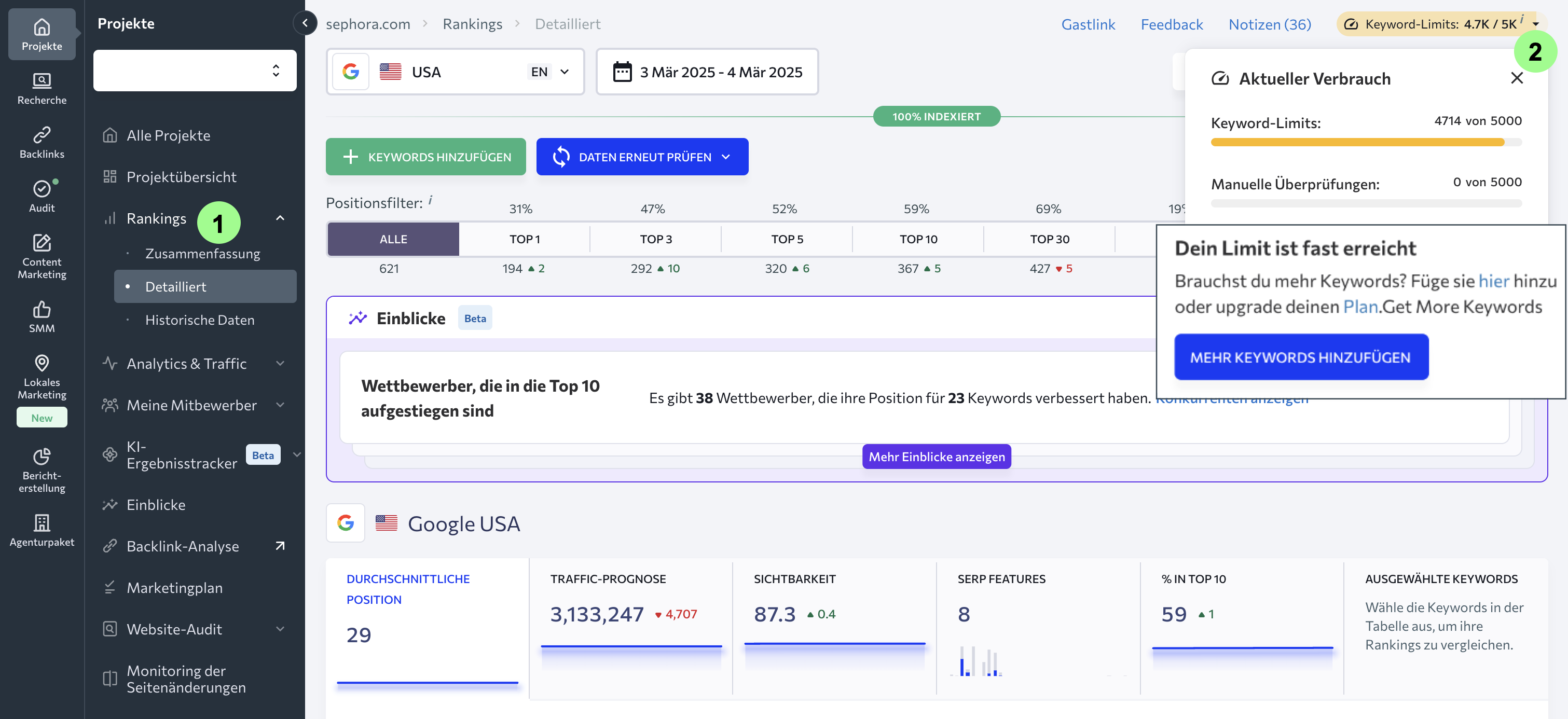
Task: Collapse the Rankings menu chevron
Action: click(280, 217)
